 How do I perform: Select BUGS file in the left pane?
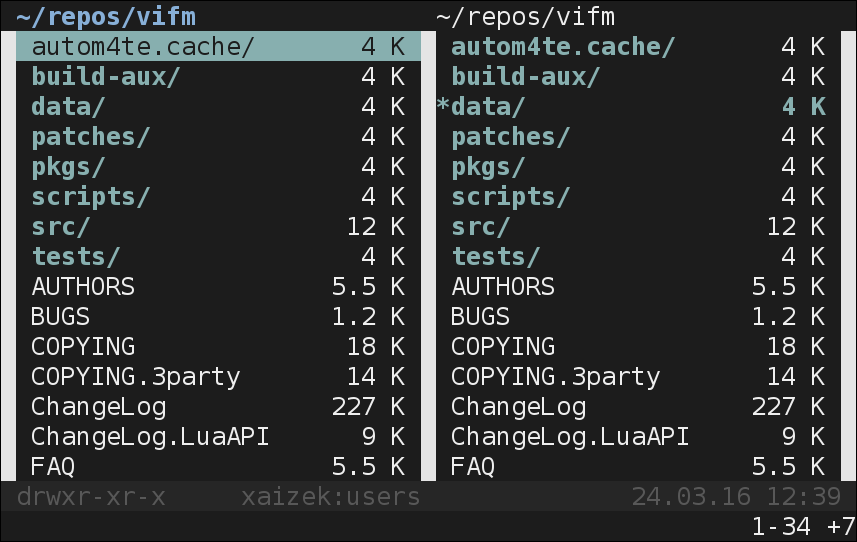pyautogui.click(x=219, y=316)
